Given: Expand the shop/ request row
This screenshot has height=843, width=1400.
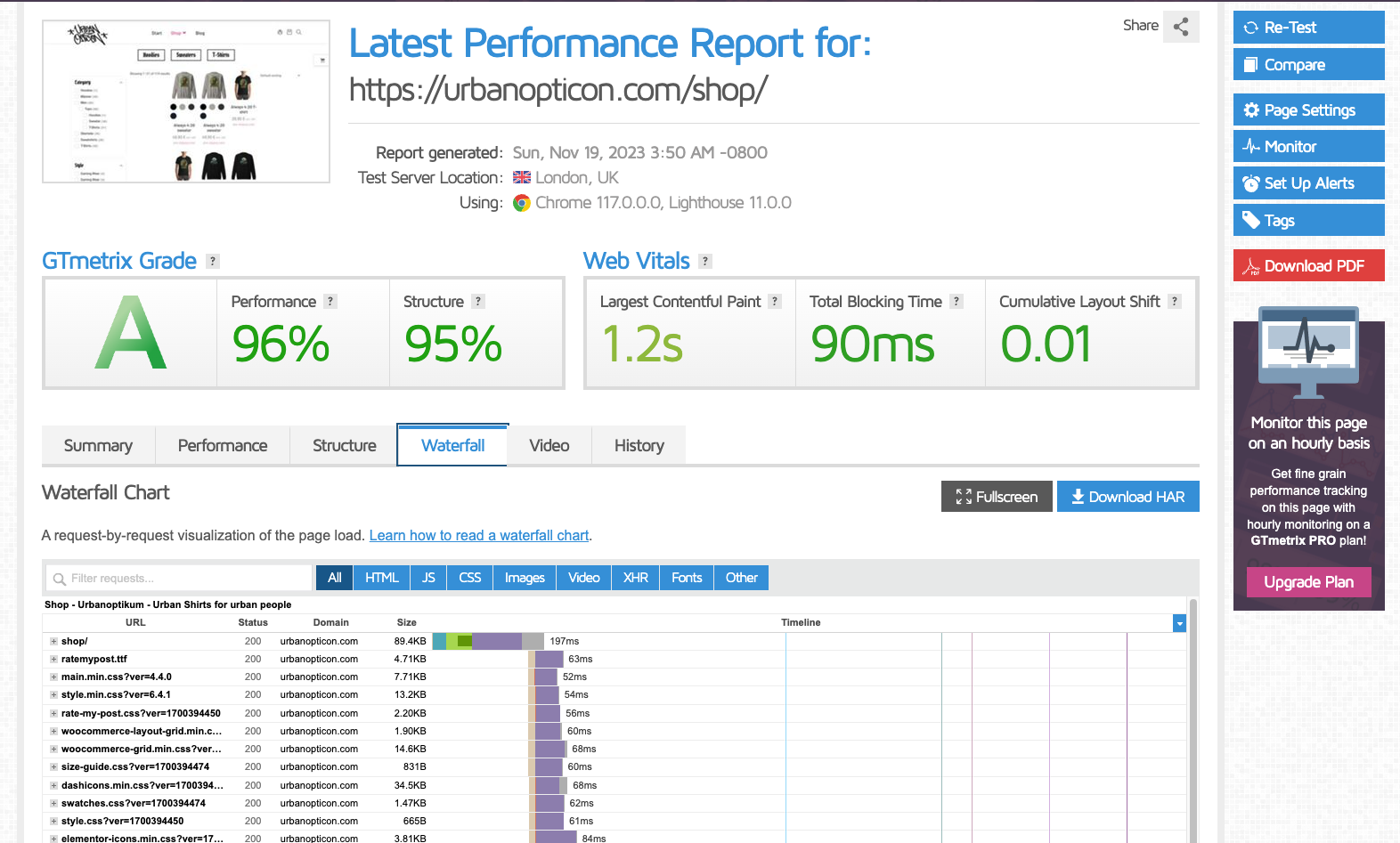Looking at the screenshot, I should click(53, 641).
